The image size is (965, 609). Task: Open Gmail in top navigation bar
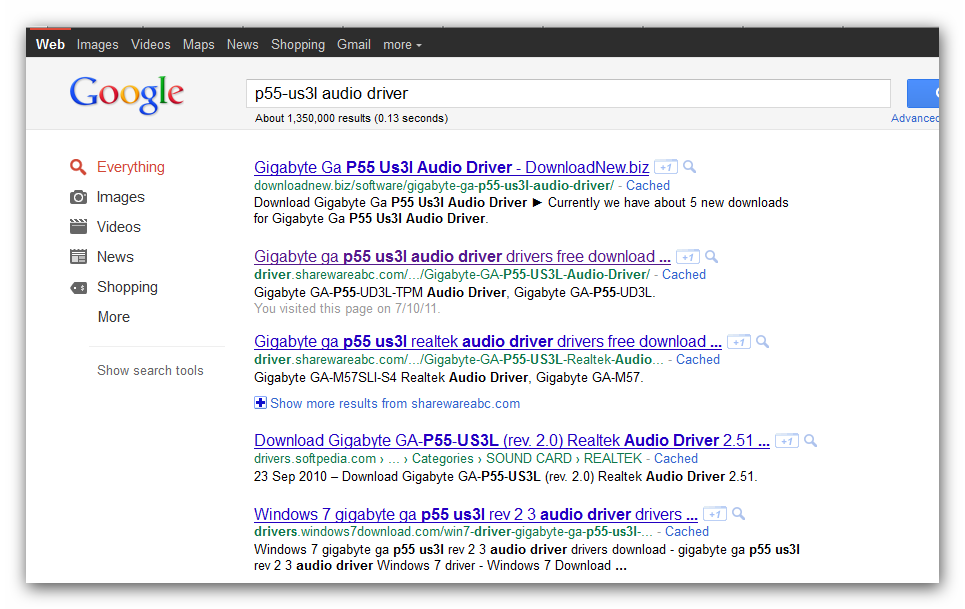point(354,44)
